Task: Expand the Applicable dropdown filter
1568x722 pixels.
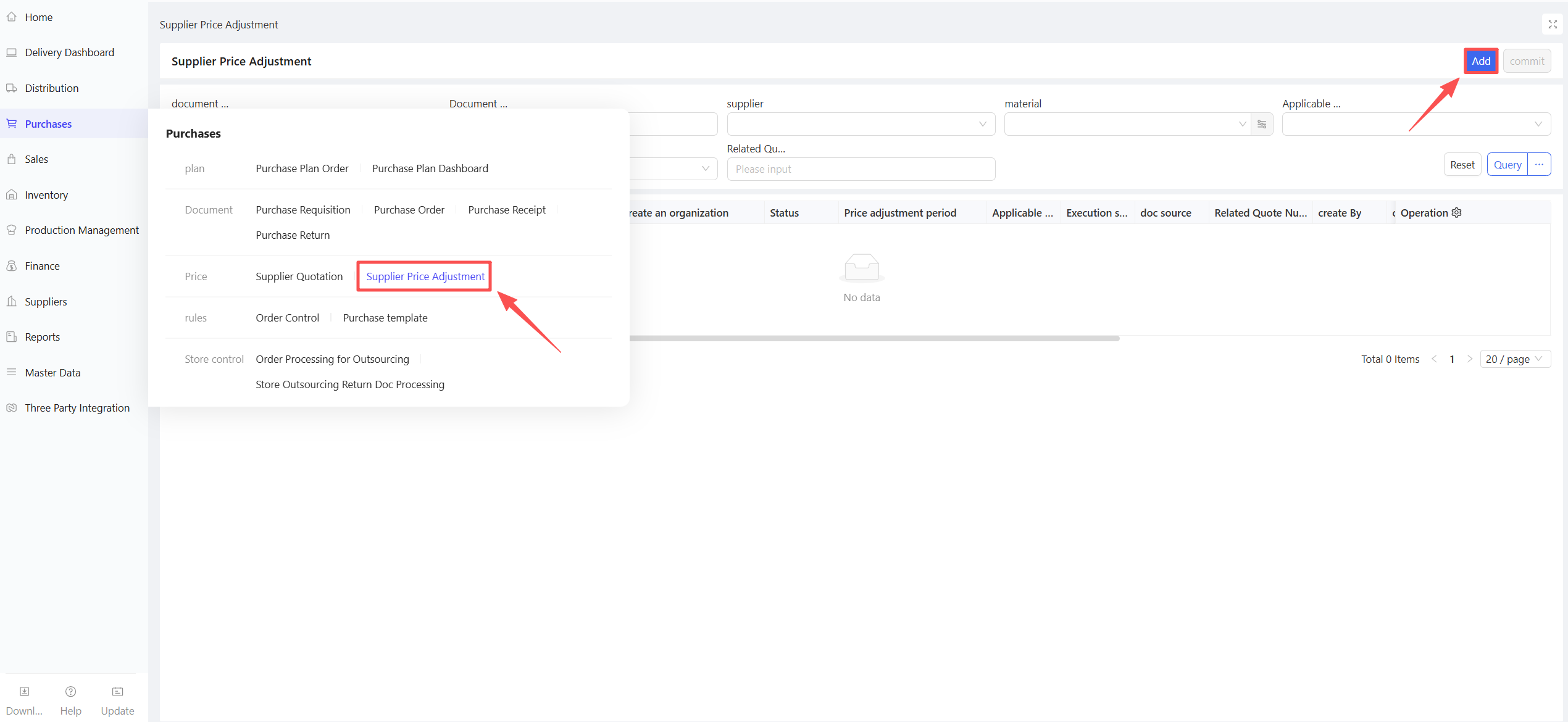Action: click(1416, 124)
